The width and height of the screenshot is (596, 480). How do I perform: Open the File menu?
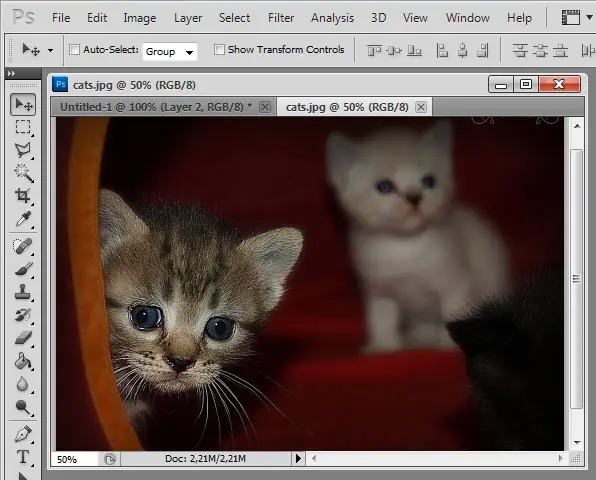[61, 18]
